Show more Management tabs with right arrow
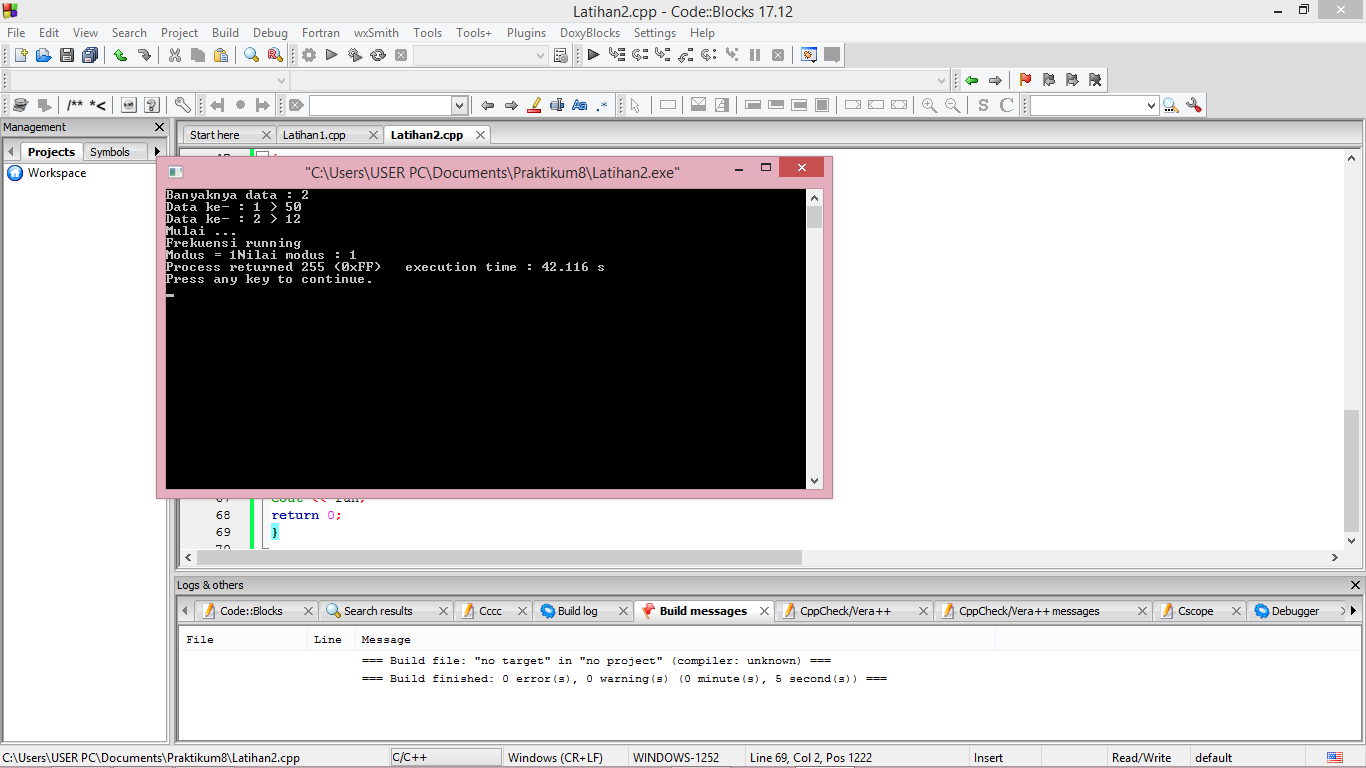The width and height of the screenshot is (1366, 768). click(157, 152)
